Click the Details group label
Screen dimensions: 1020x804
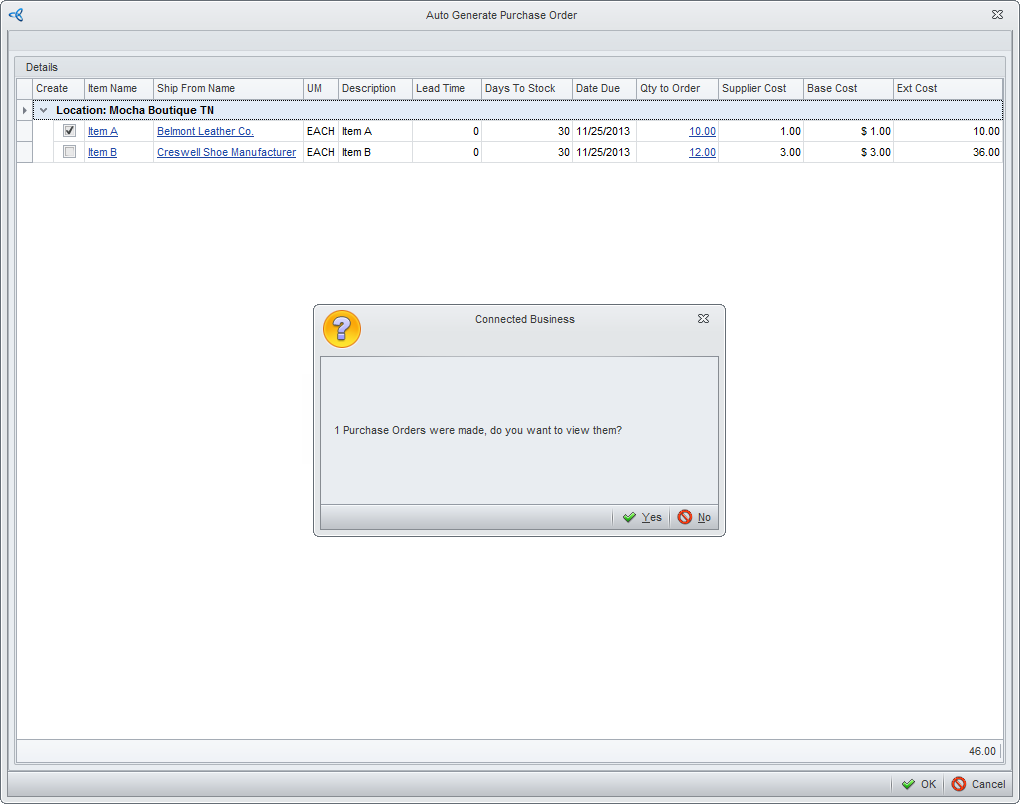click(42, 67)
